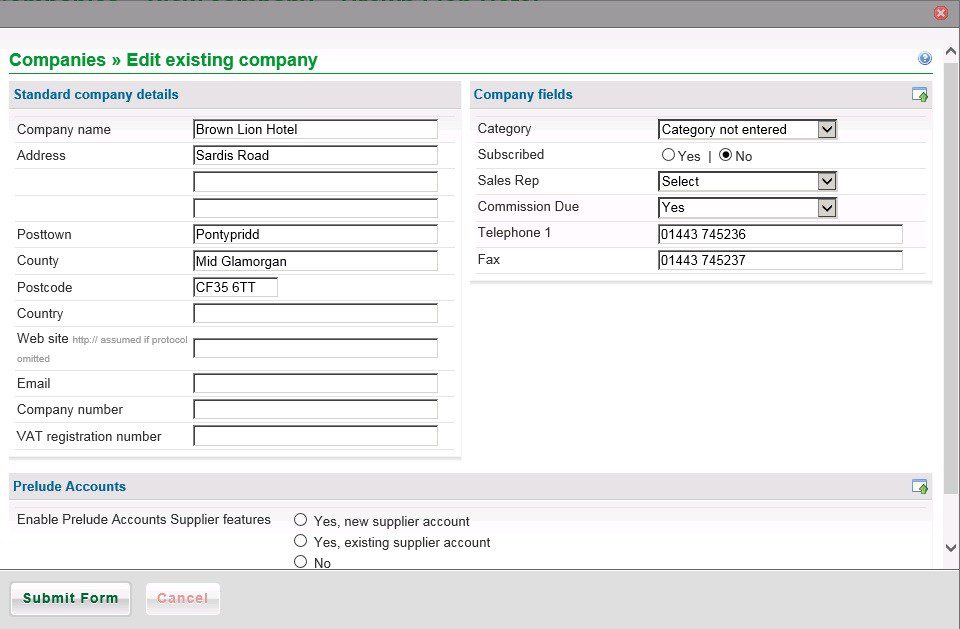This screenshot has width=960, height=629.
Task: Focus the Telephone 1 field
Action: [780, 234]
